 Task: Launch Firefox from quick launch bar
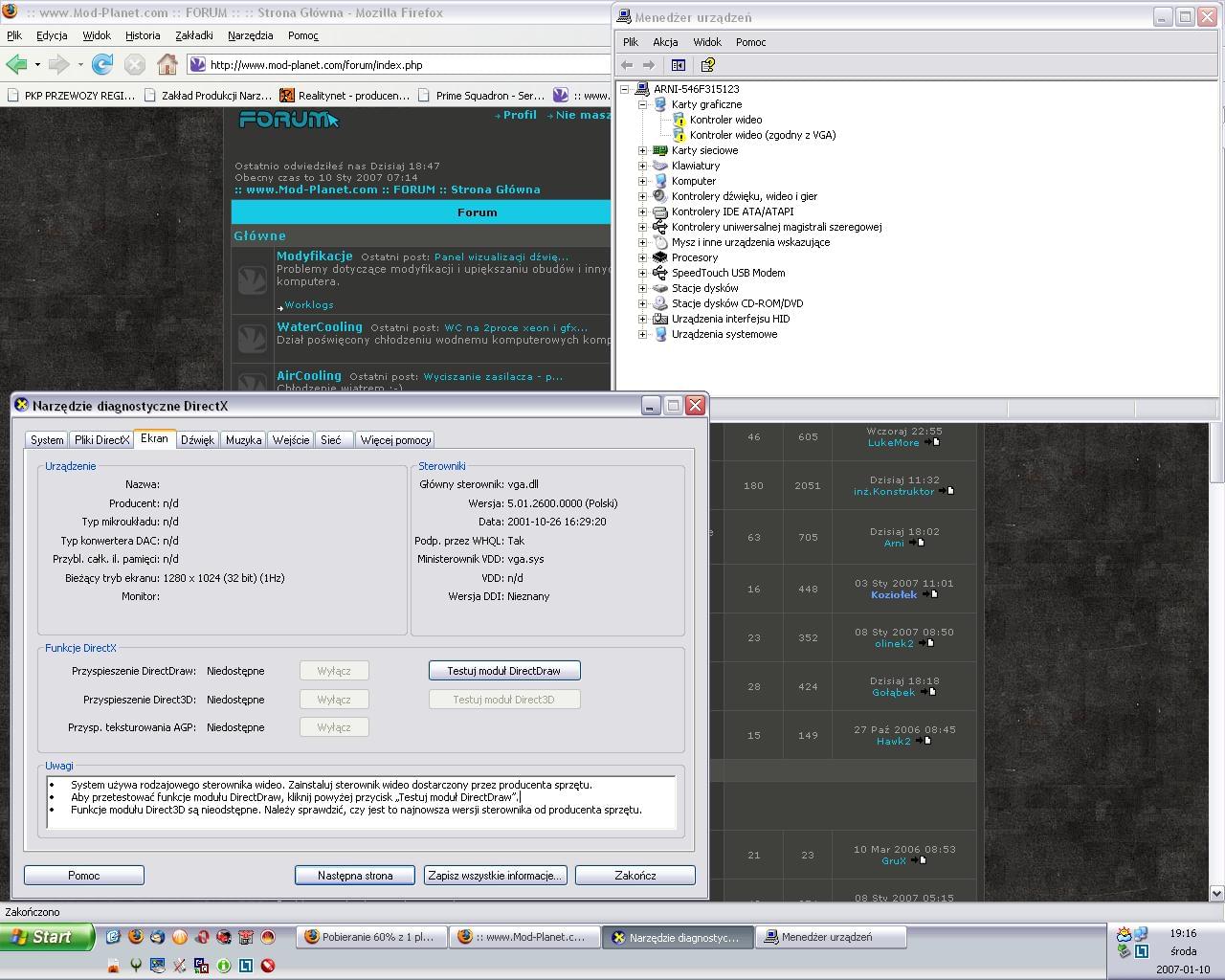pos(135,937)
